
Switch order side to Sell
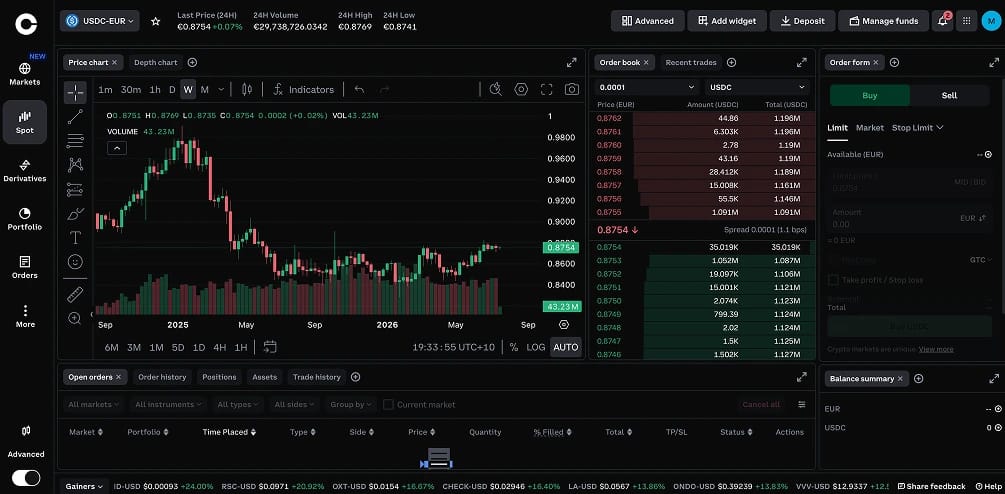949,95
